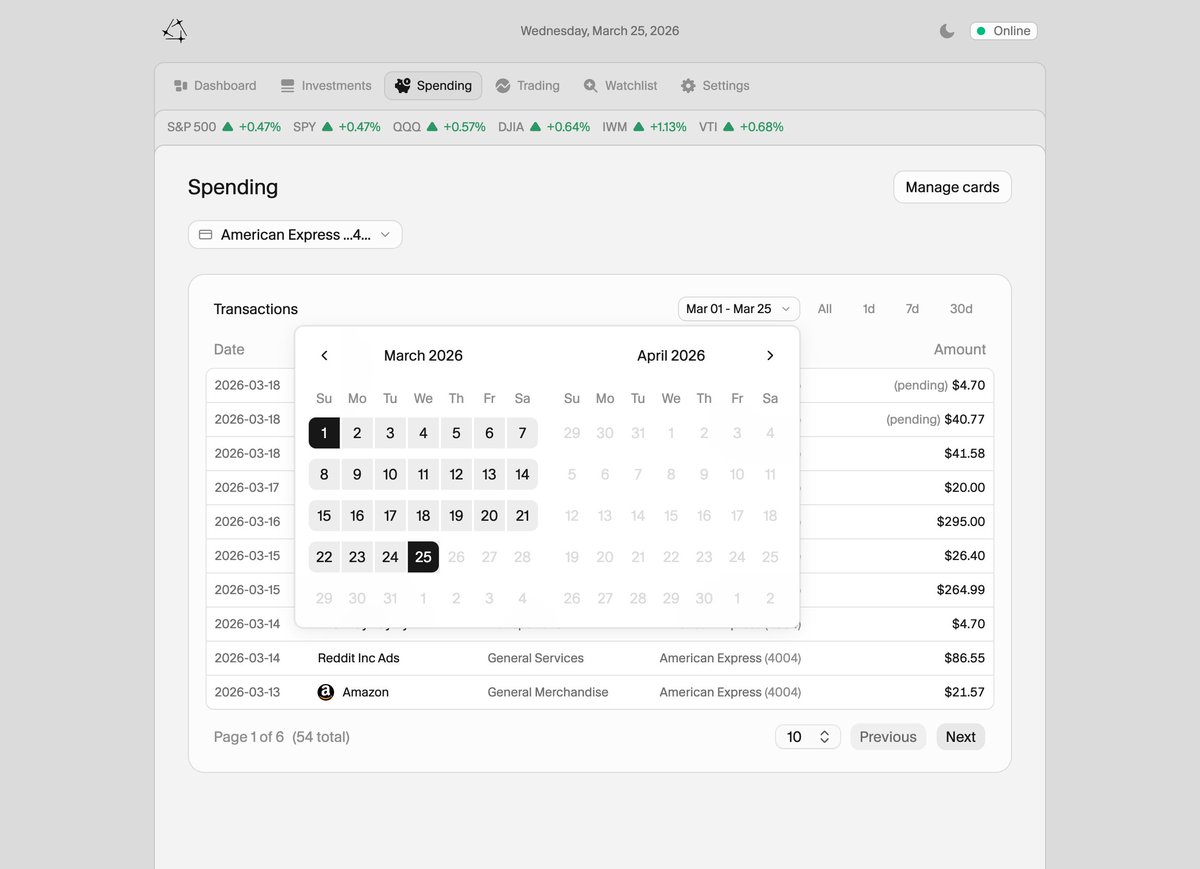Click the S&P 500 ticker
This screenshot has width=1200, height=869.
pos(224,127)
